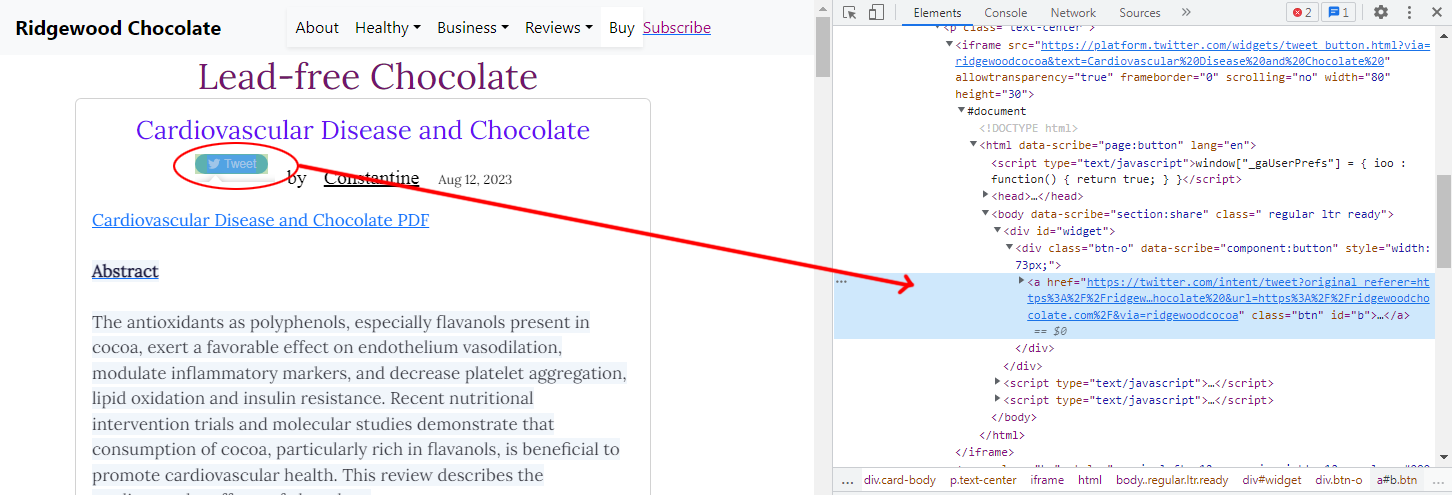The image size is (1452, 495).
Task: Open DevTools settings gear
Action: click(1381, 13)
